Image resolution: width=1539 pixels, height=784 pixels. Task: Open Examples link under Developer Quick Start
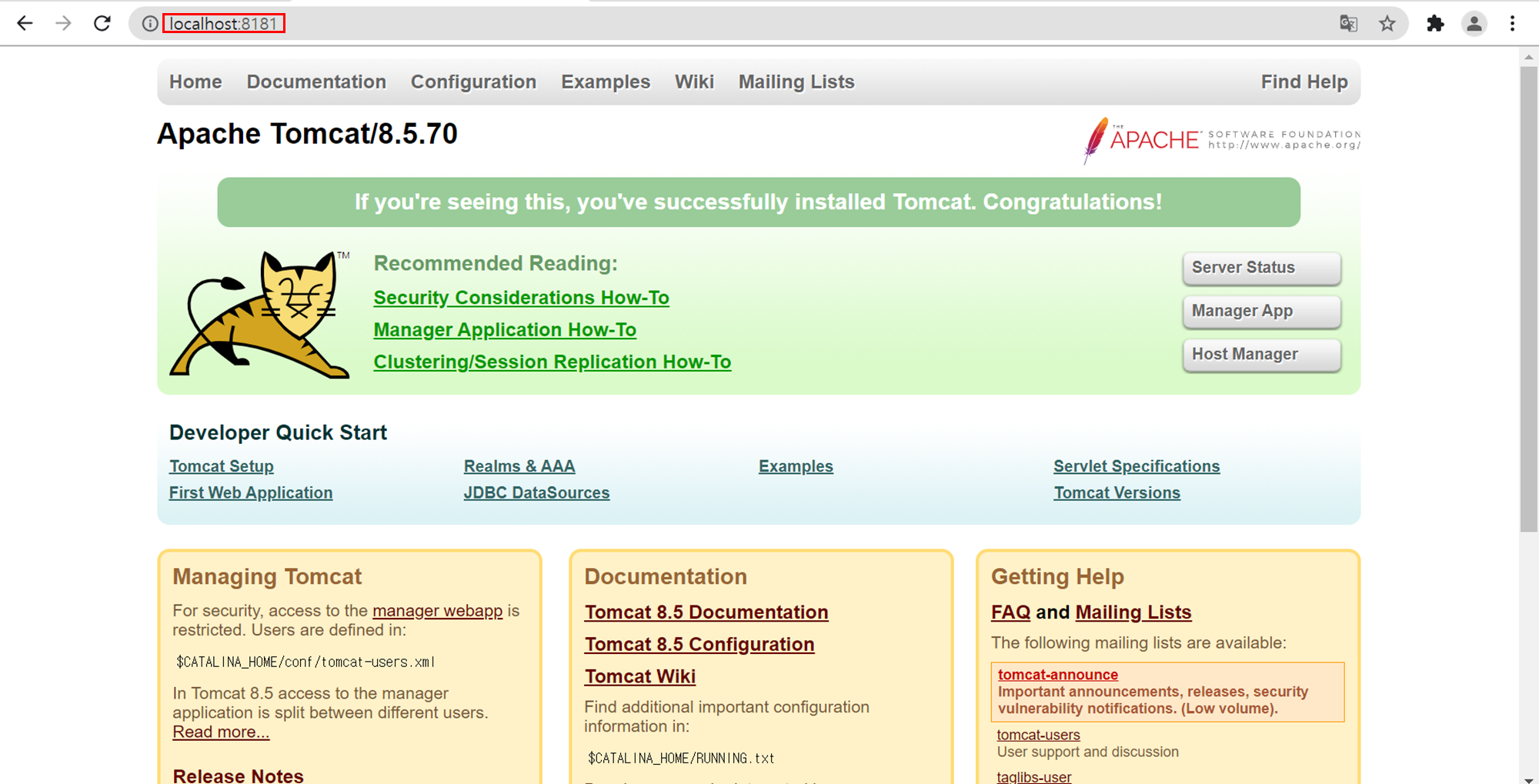pyautogui.click(x=796, y=466)
